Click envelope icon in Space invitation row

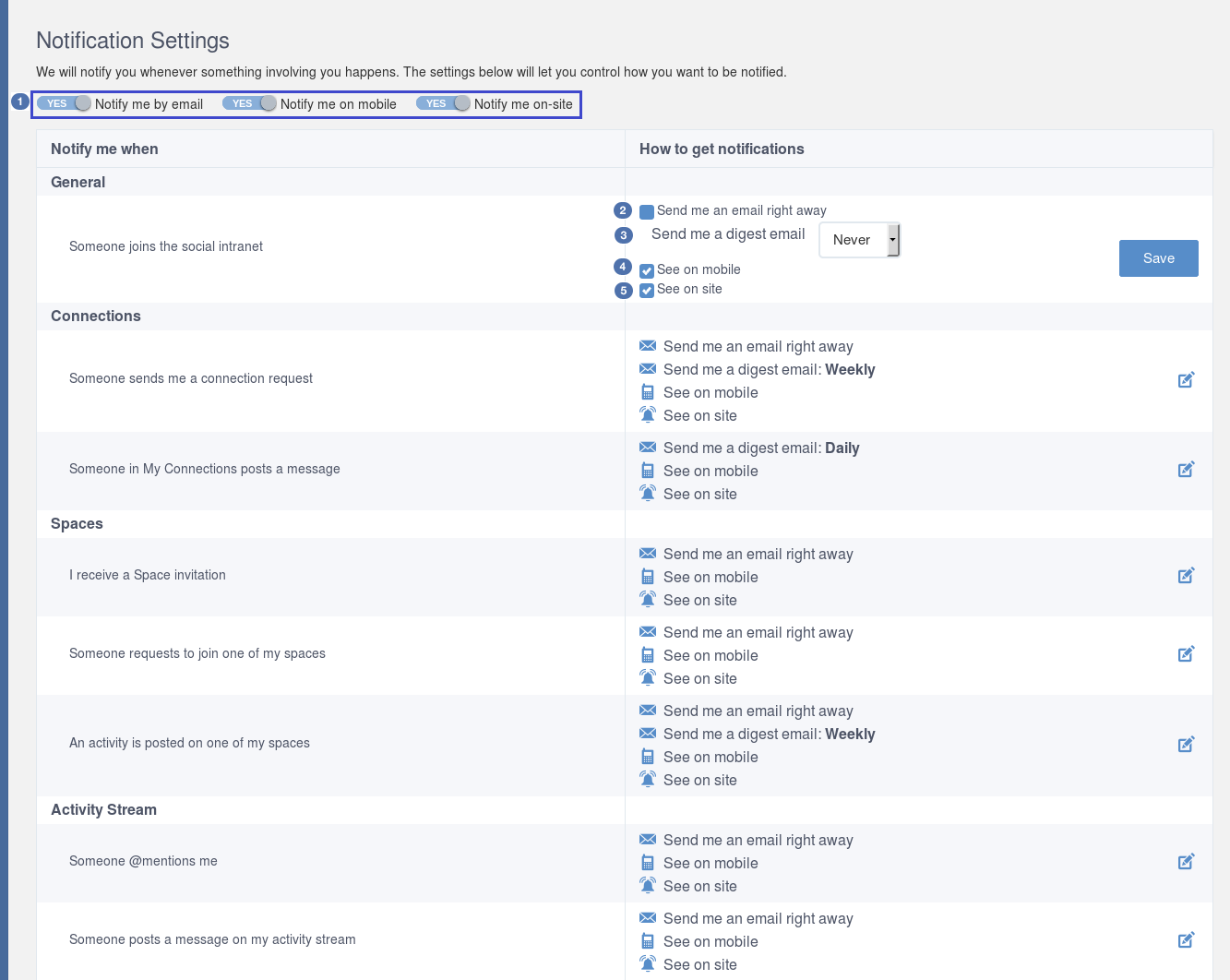point(648,554)
